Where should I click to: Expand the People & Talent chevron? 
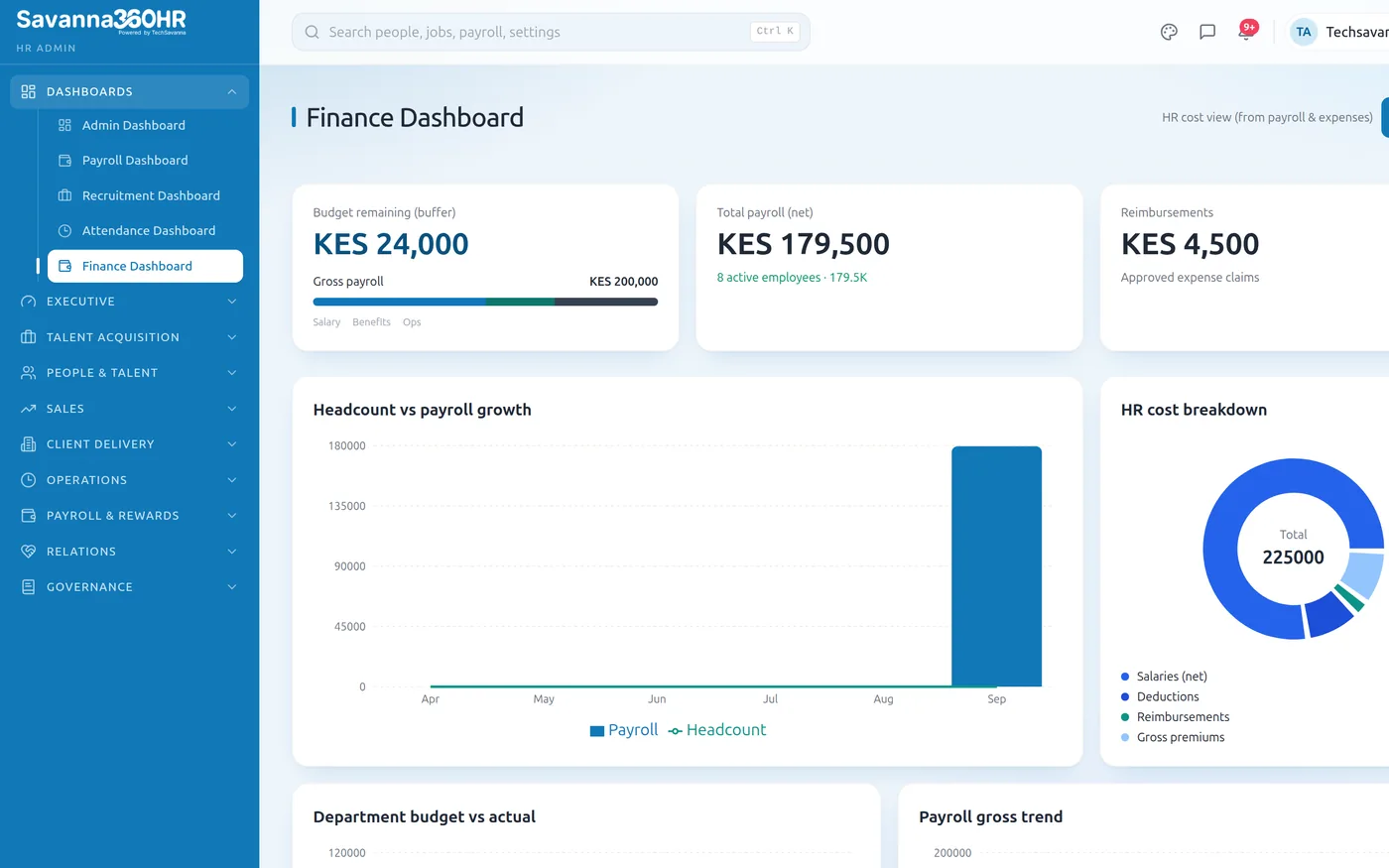coord(231,373)
